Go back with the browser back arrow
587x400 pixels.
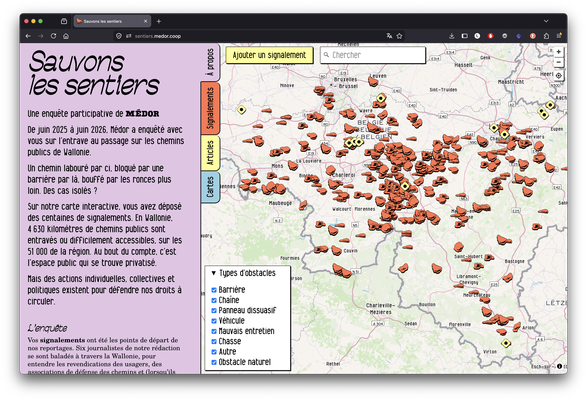(x=28, y=36)
